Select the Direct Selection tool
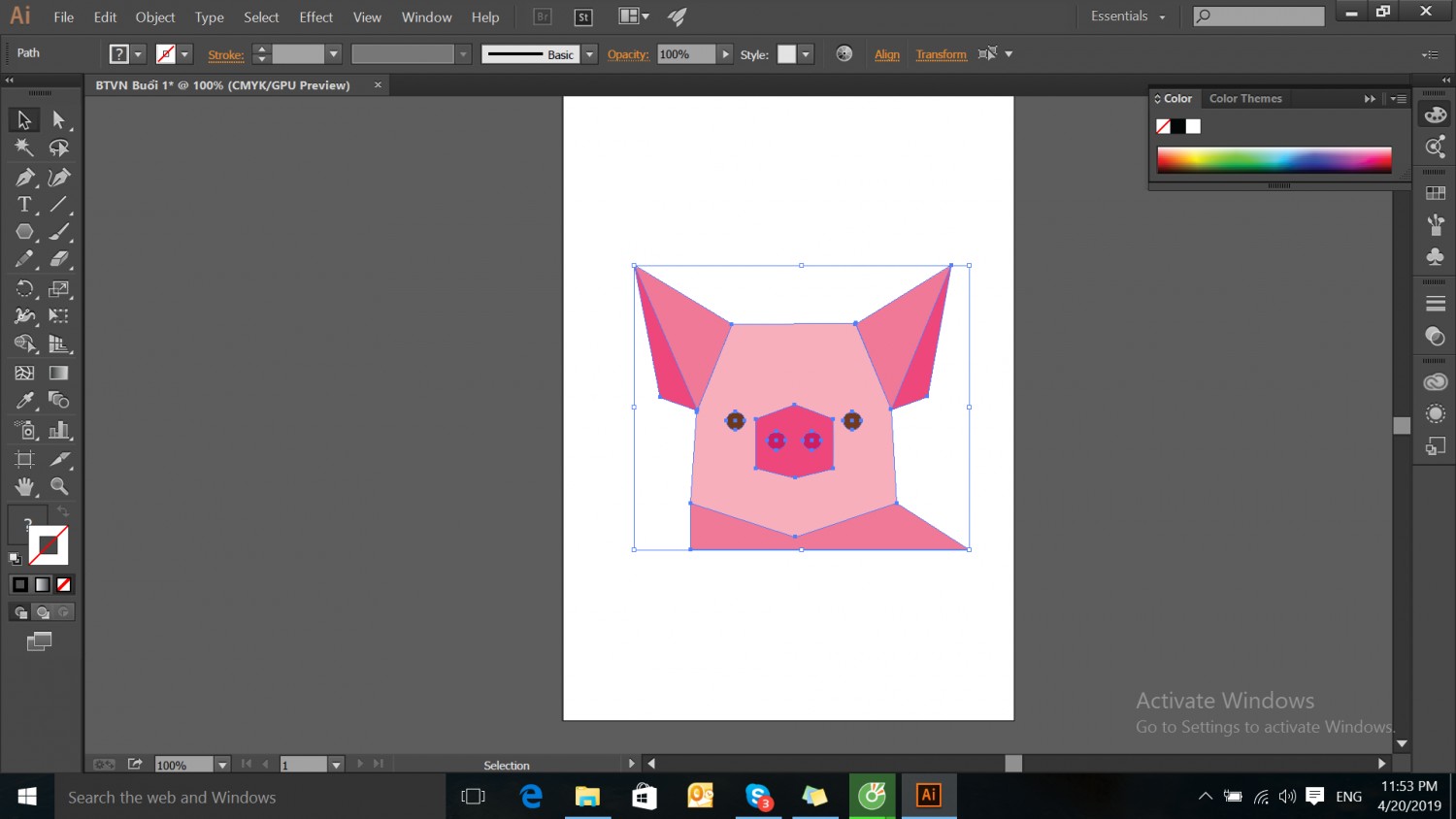 click(59, 119)
